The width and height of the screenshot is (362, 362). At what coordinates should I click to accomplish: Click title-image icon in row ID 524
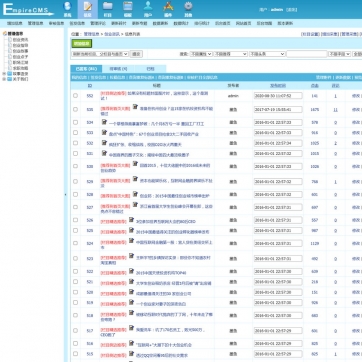(x=131, y=240)
